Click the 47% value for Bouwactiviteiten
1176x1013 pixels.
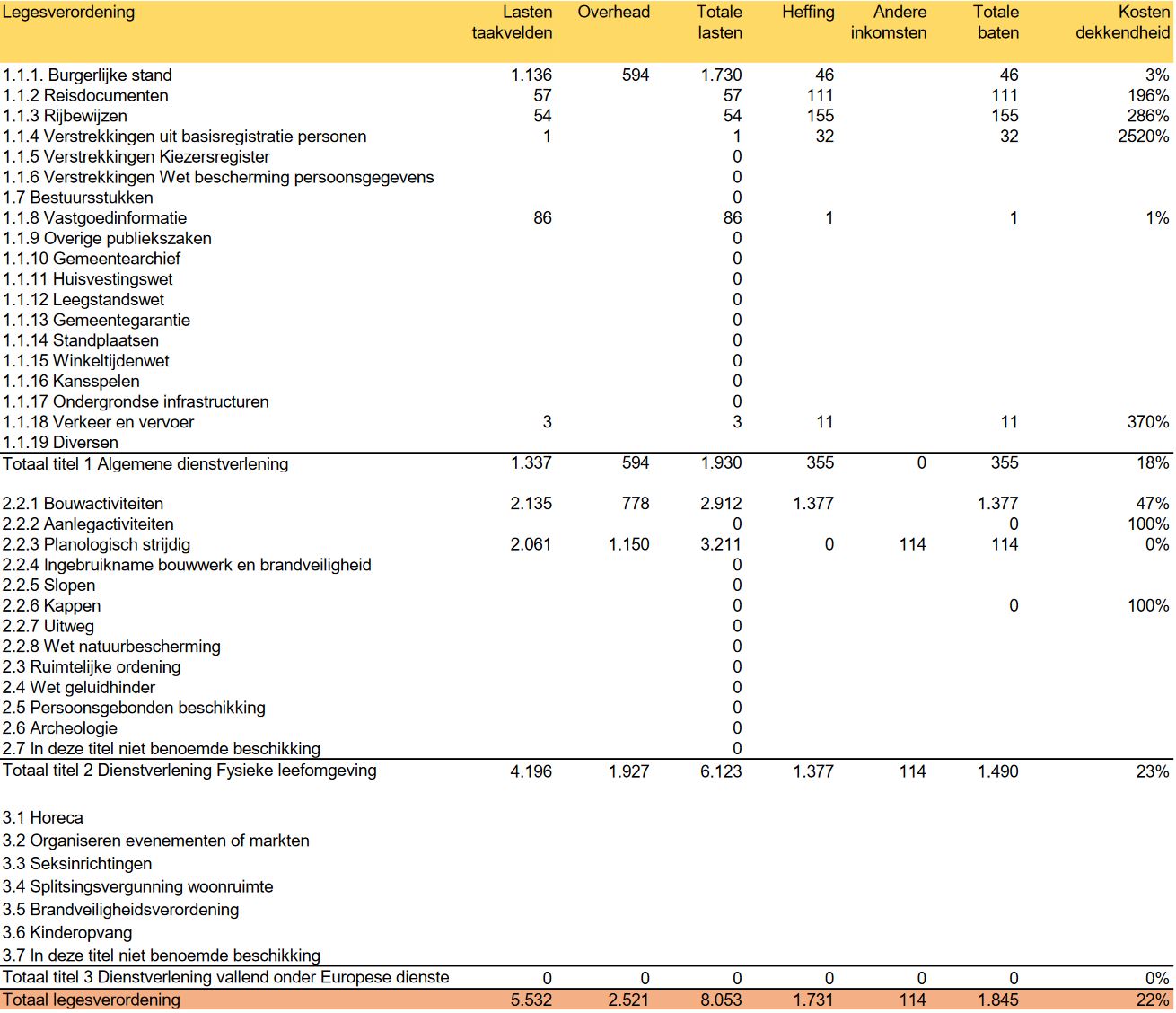coord(1153,504)
